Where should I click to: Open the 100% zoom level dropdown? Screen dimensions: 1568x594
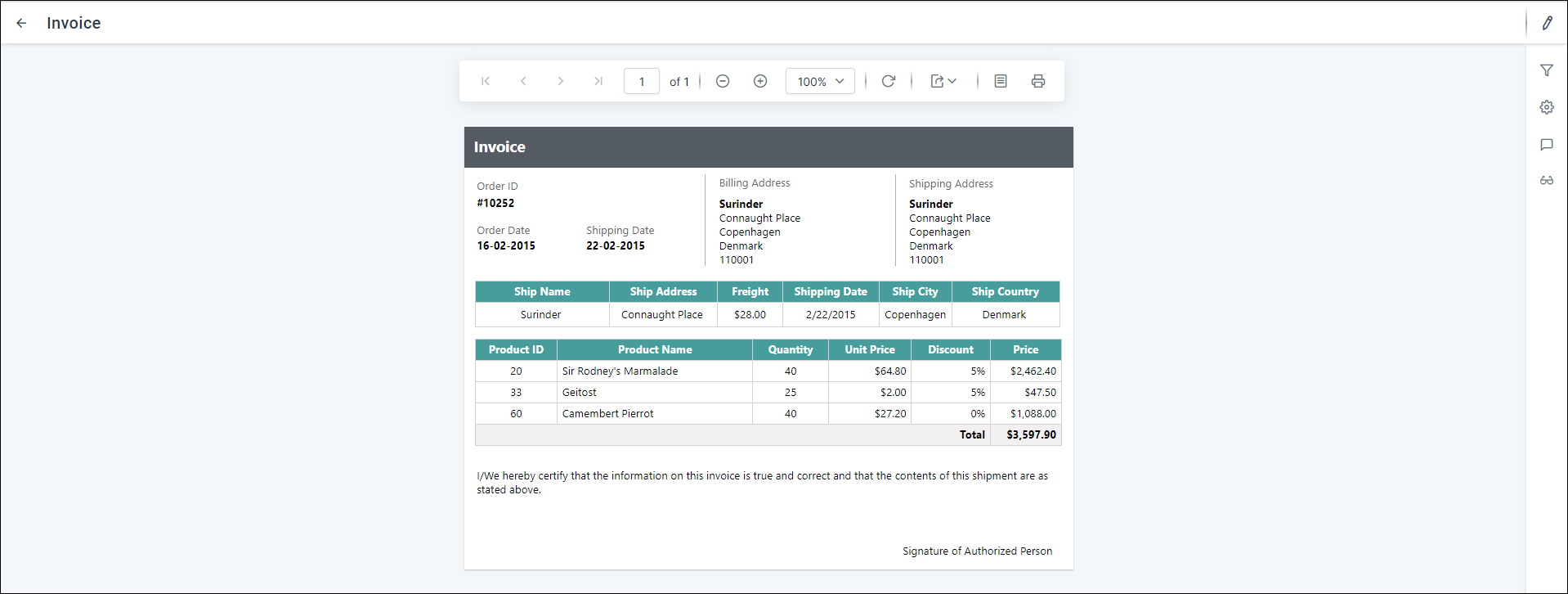pos(820,81)
